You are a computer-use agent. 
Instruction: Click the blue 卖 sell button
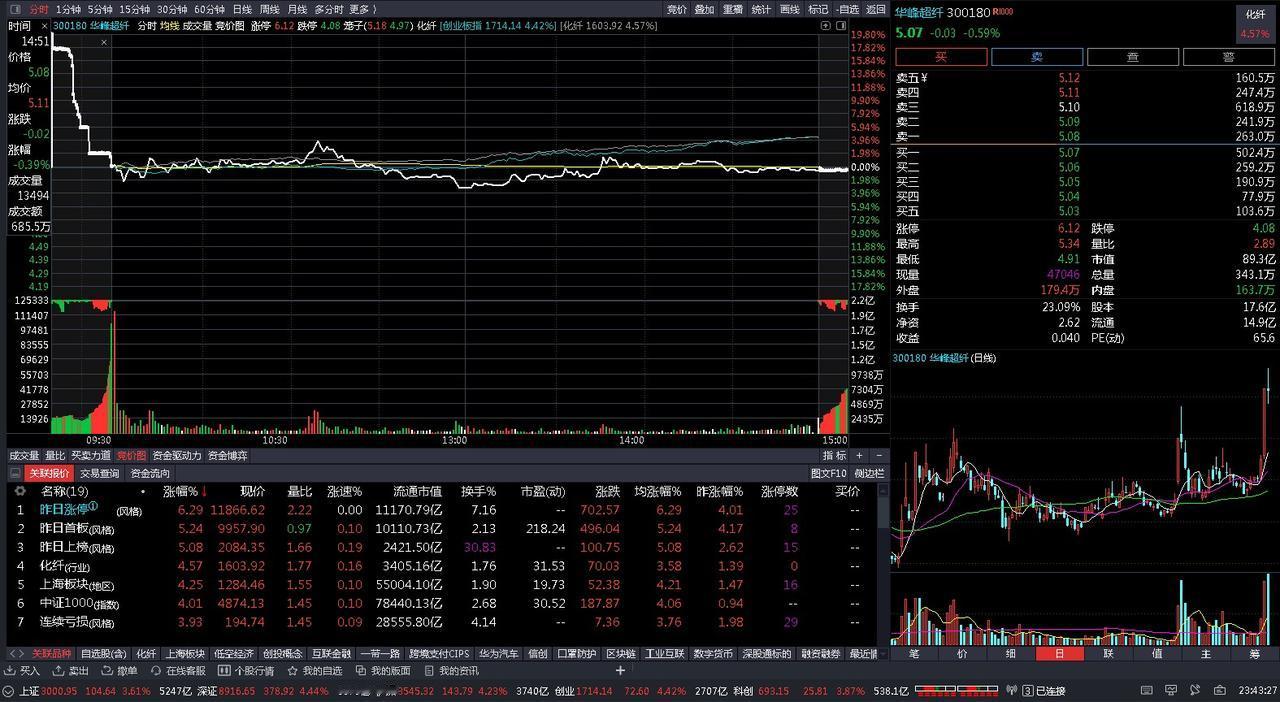click(x=1037, y=57)
